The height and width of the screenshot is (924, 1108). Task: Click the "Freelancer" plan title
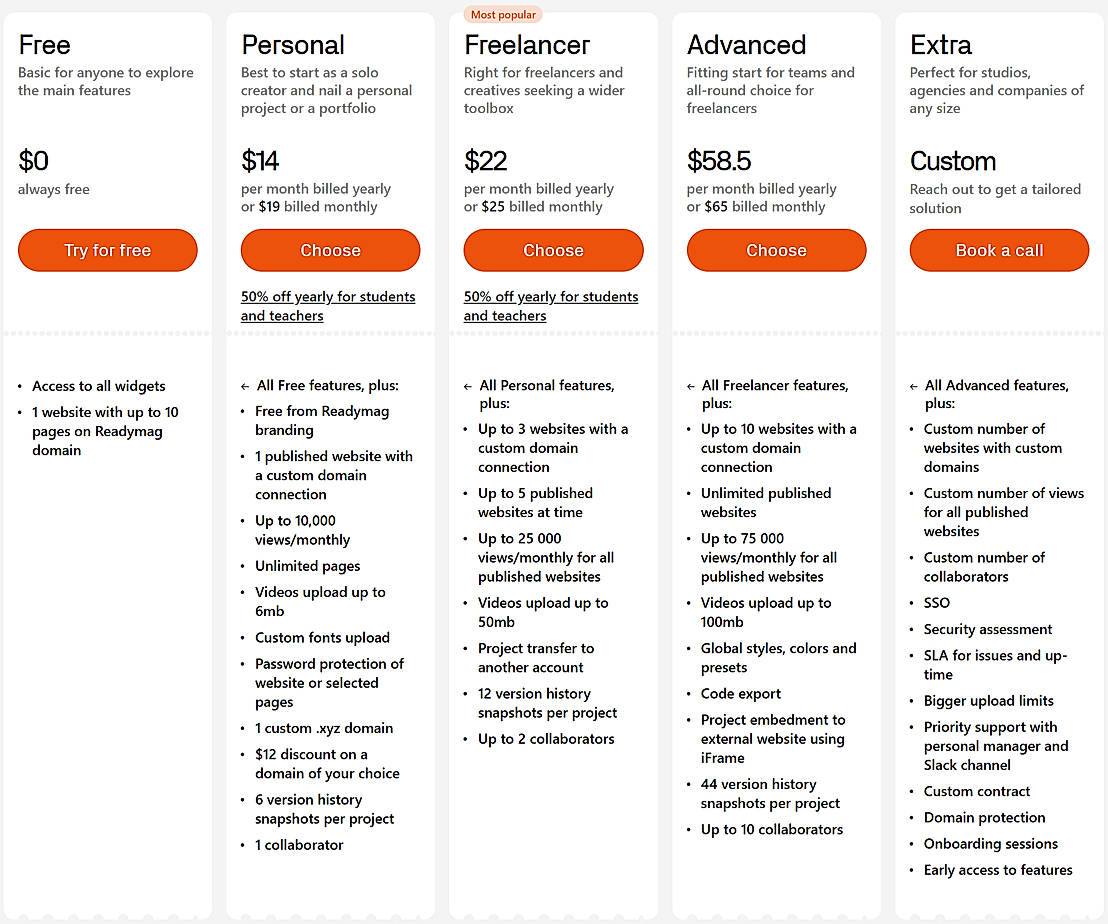(527, 45)
